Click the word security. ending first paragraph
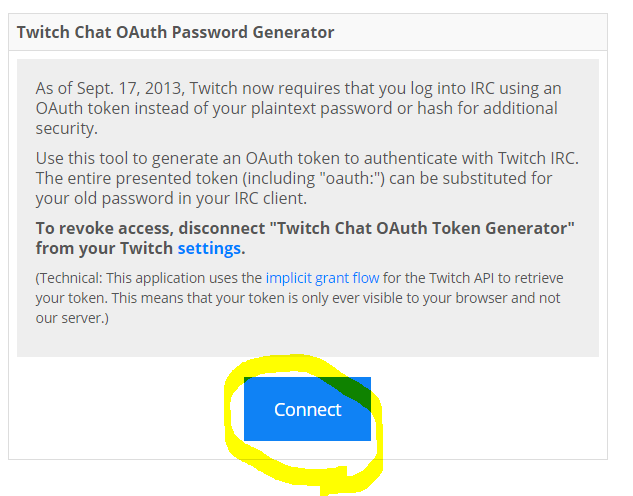Screen dimensions: 633x496 tap(67, 128)
